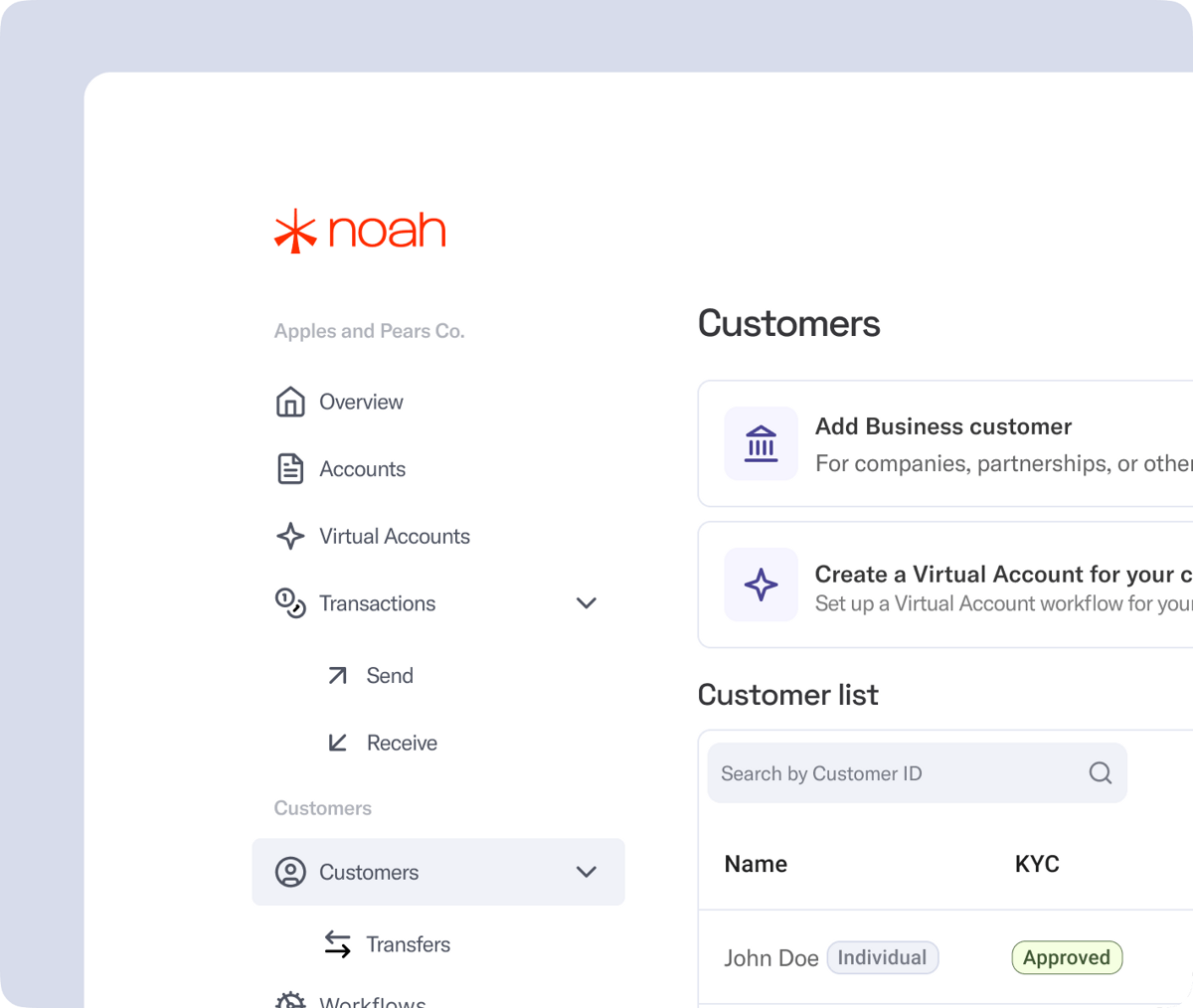
Task: Click the Customers page heading
Action: 789,324
